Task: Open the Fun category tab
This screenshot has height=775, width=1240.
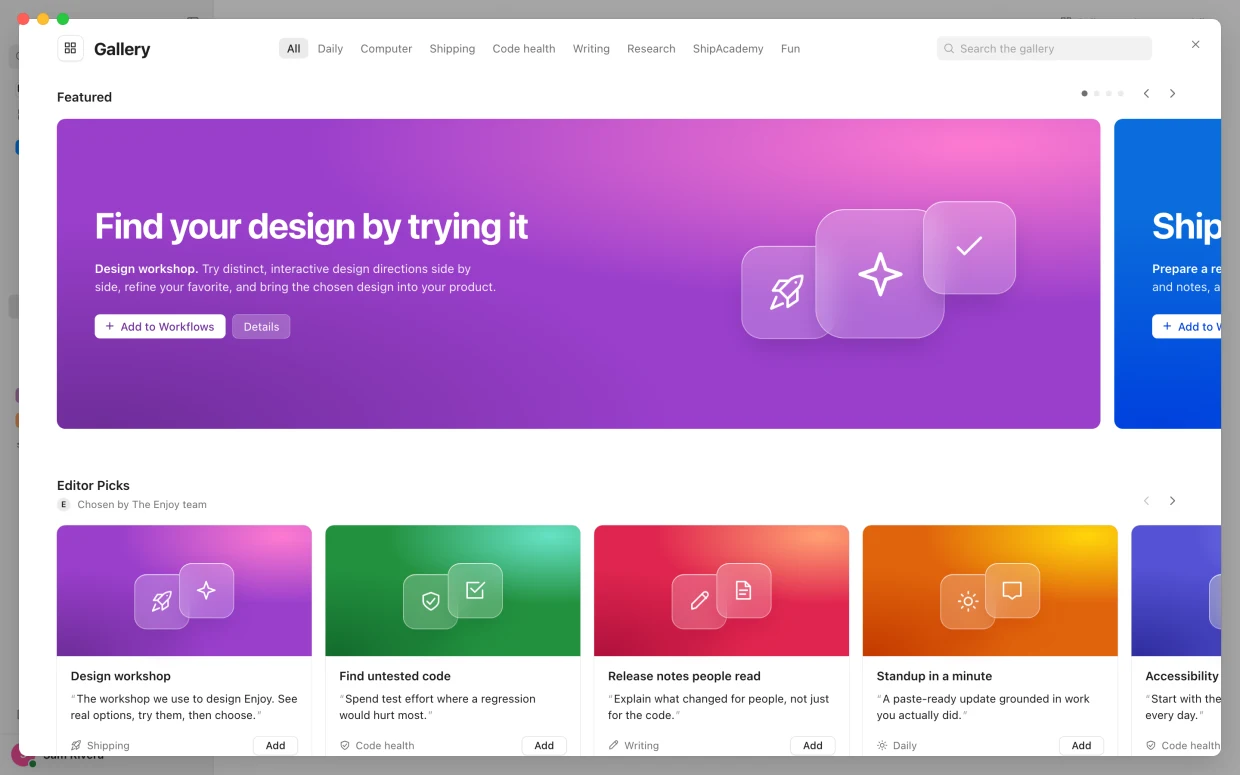Action: (x=790, y=48)
